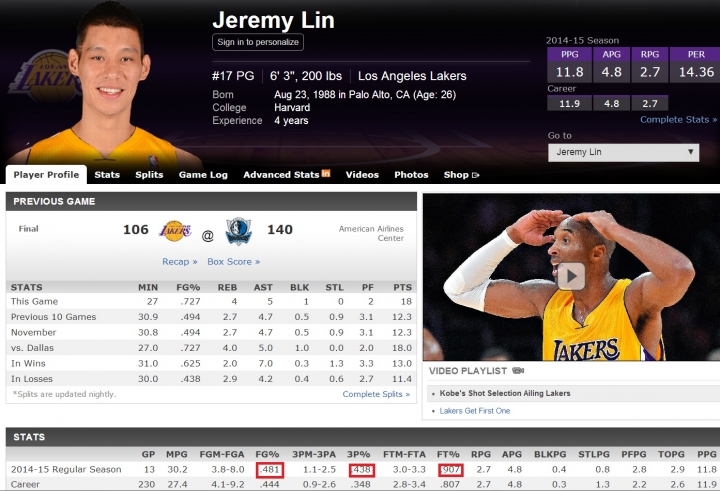Screen dimensions: 720x491
Task: Click the November row label
Action: pos(34,333)
